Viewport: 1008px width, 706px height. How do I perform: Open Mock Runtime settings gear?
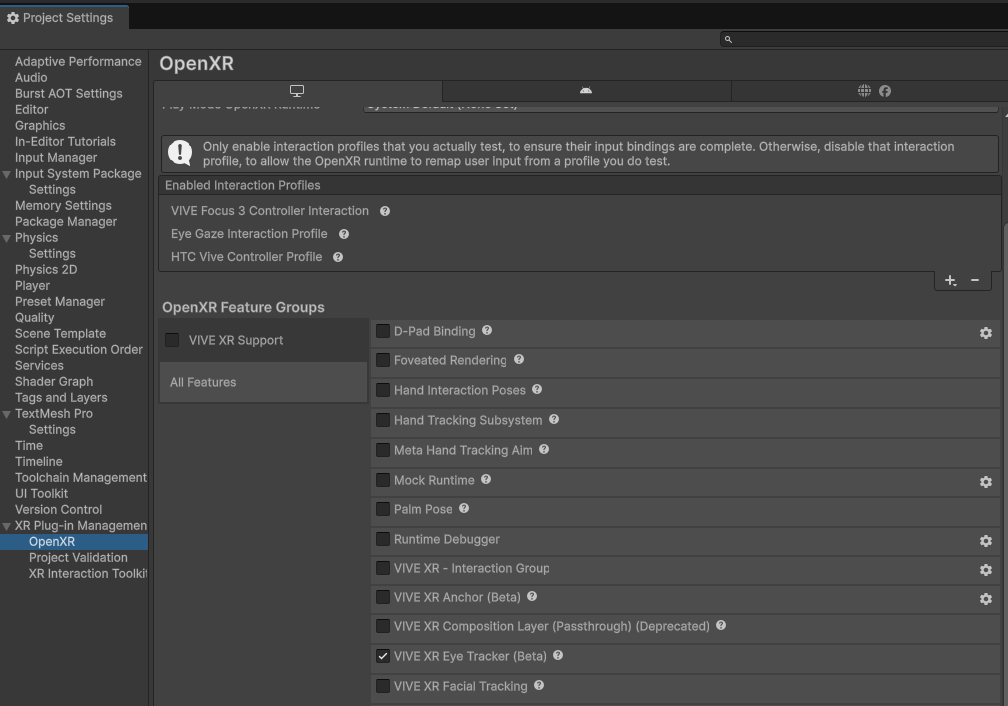pyautogui.click(x=985, y=482)
